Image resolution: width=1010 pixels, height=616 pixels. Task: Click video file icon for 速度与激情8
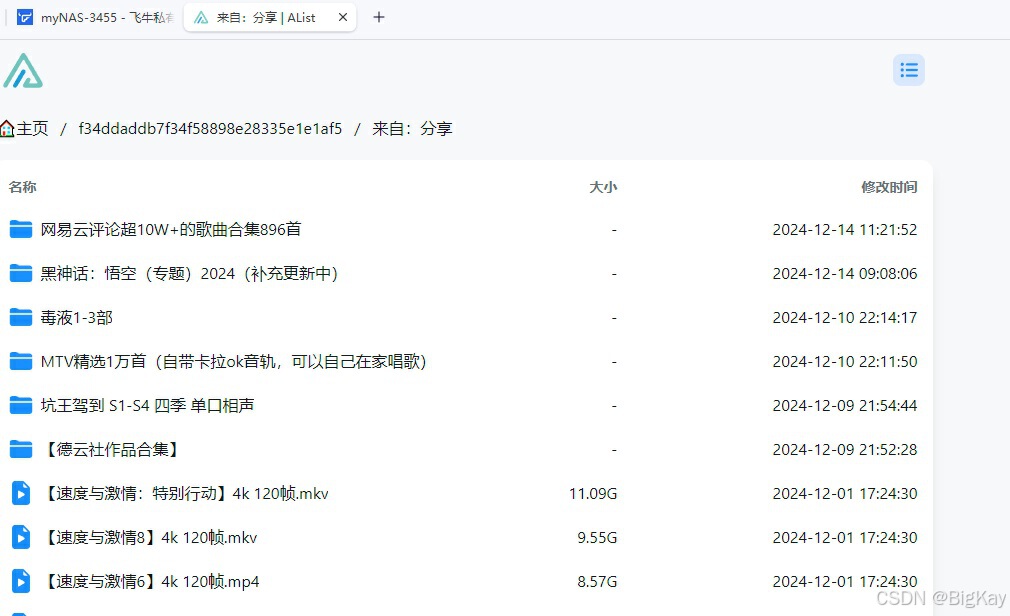21,537
